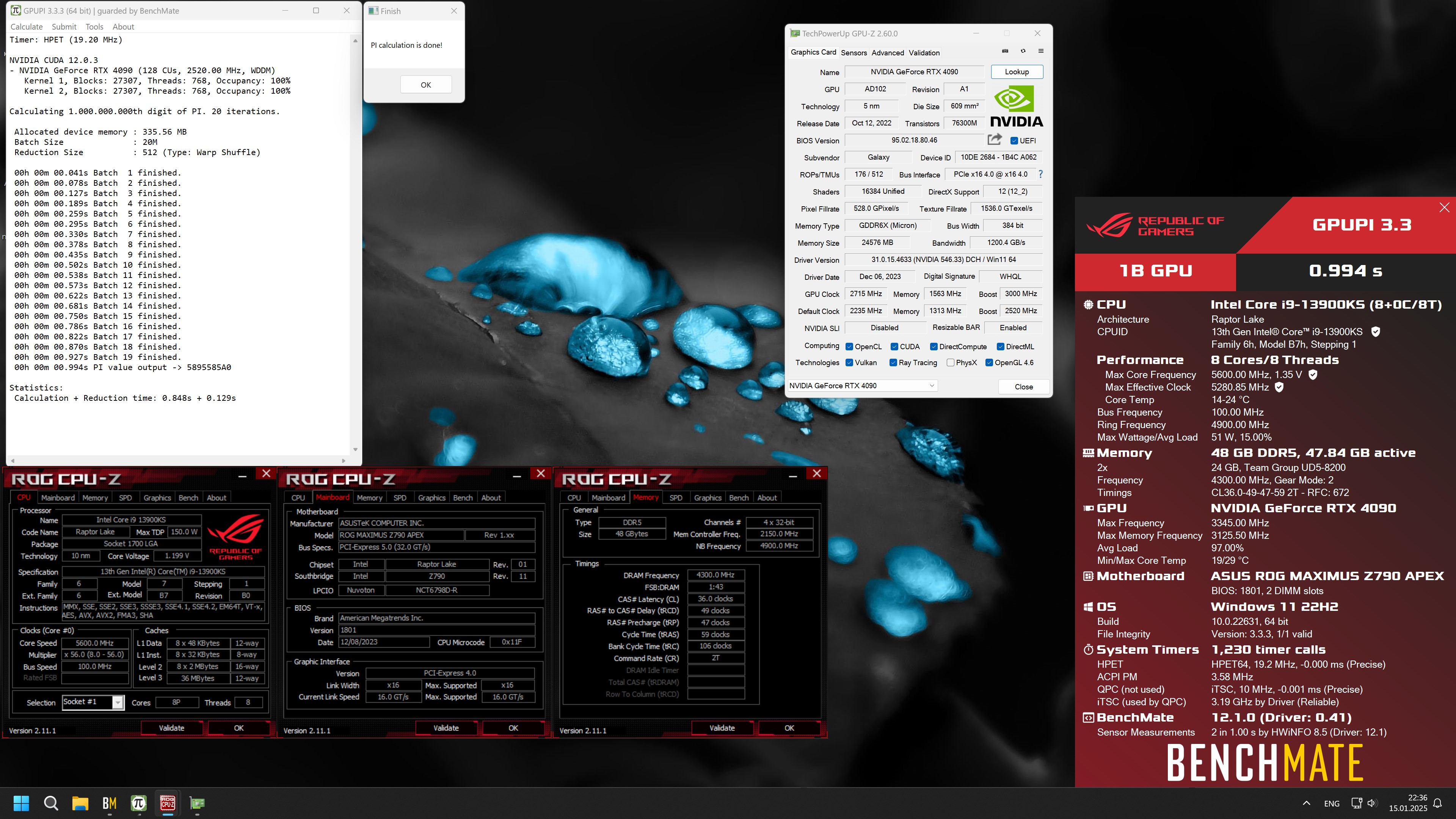Open the volume tray icon

(1372, 803)
